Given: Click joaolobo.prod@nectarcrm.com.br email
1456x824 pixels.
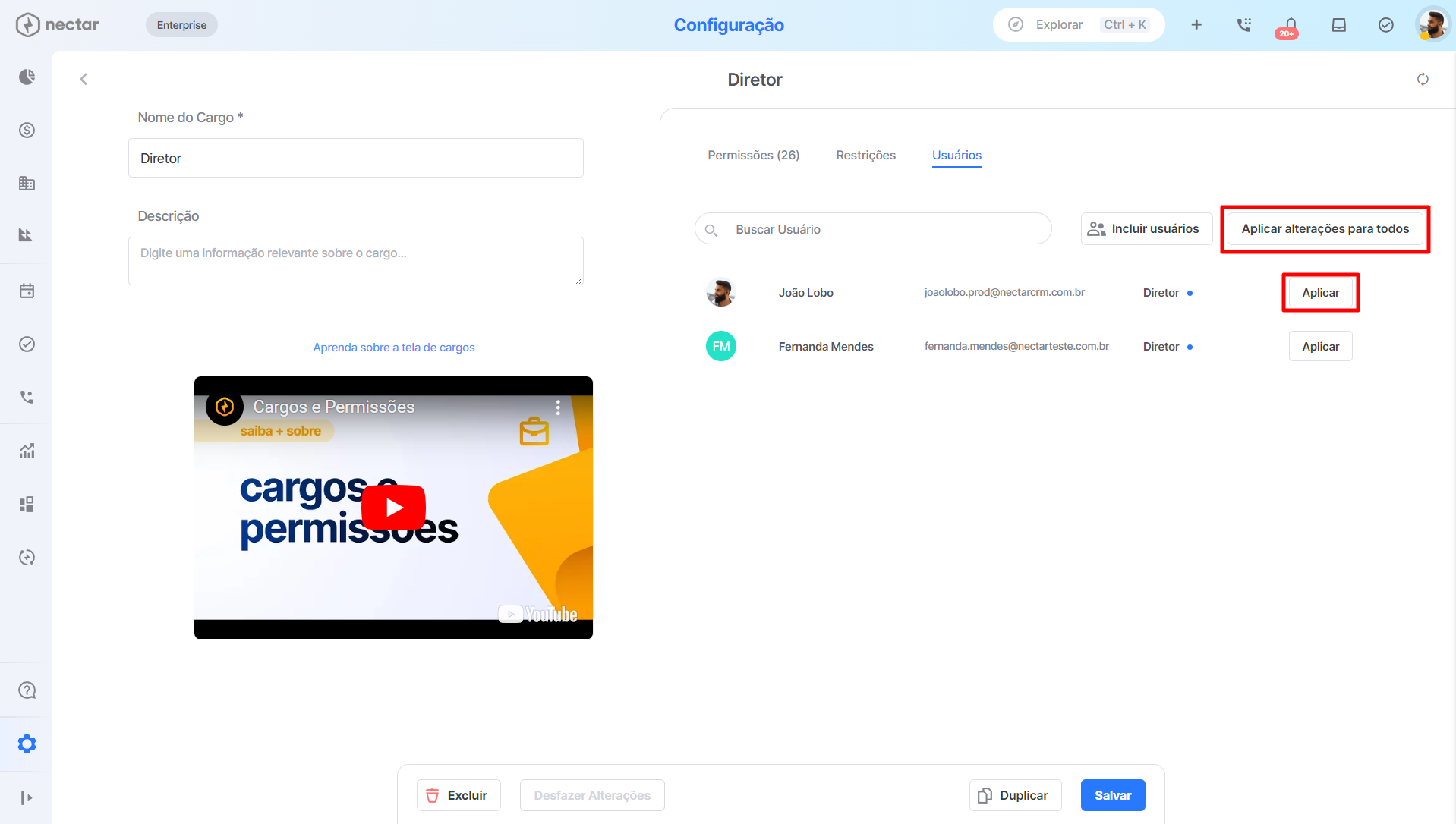Looking at the screenshot, I should click(x=1004, y=292).
